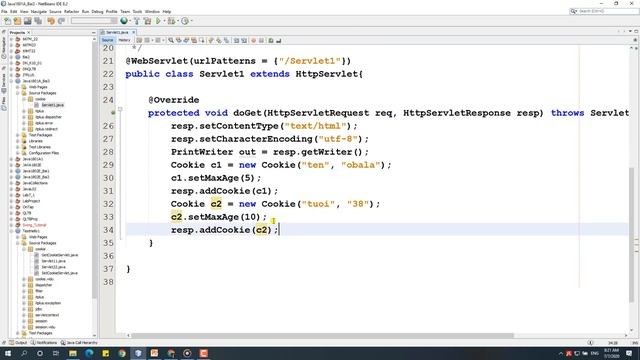The width and height of the screenshot is (640, 360).
Task: Click the browser globe toolbar icon
Action: pyautogui.click(x=124, y=21)
